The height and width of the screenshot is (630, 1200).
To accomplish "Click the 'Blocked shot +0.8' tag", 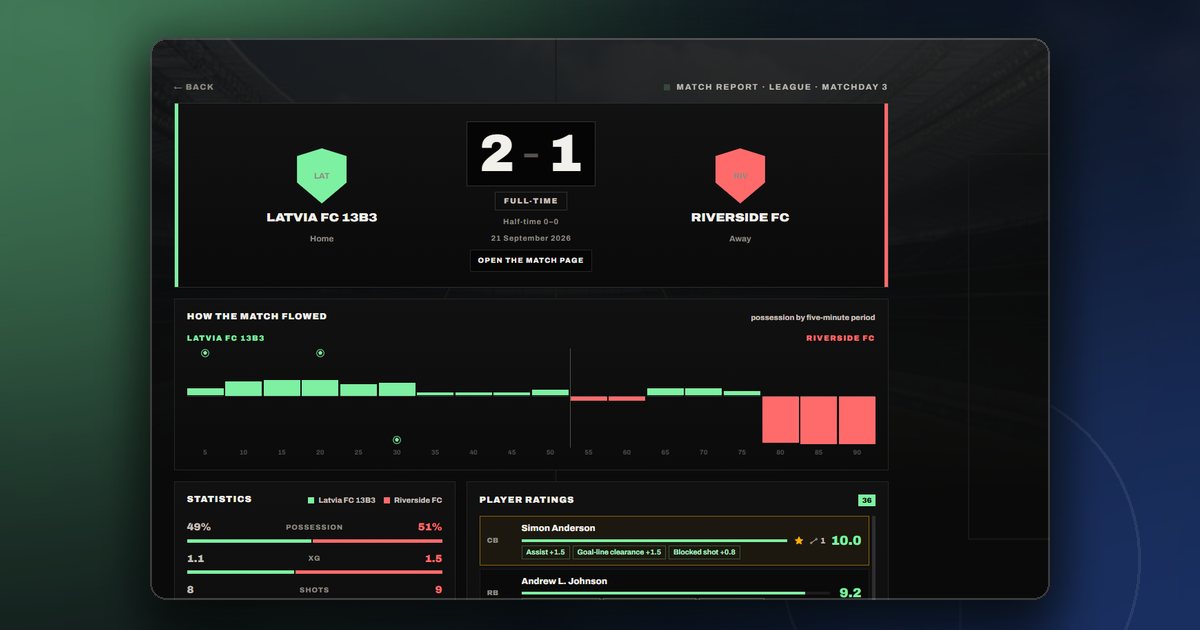I will [x=704, y=552].
